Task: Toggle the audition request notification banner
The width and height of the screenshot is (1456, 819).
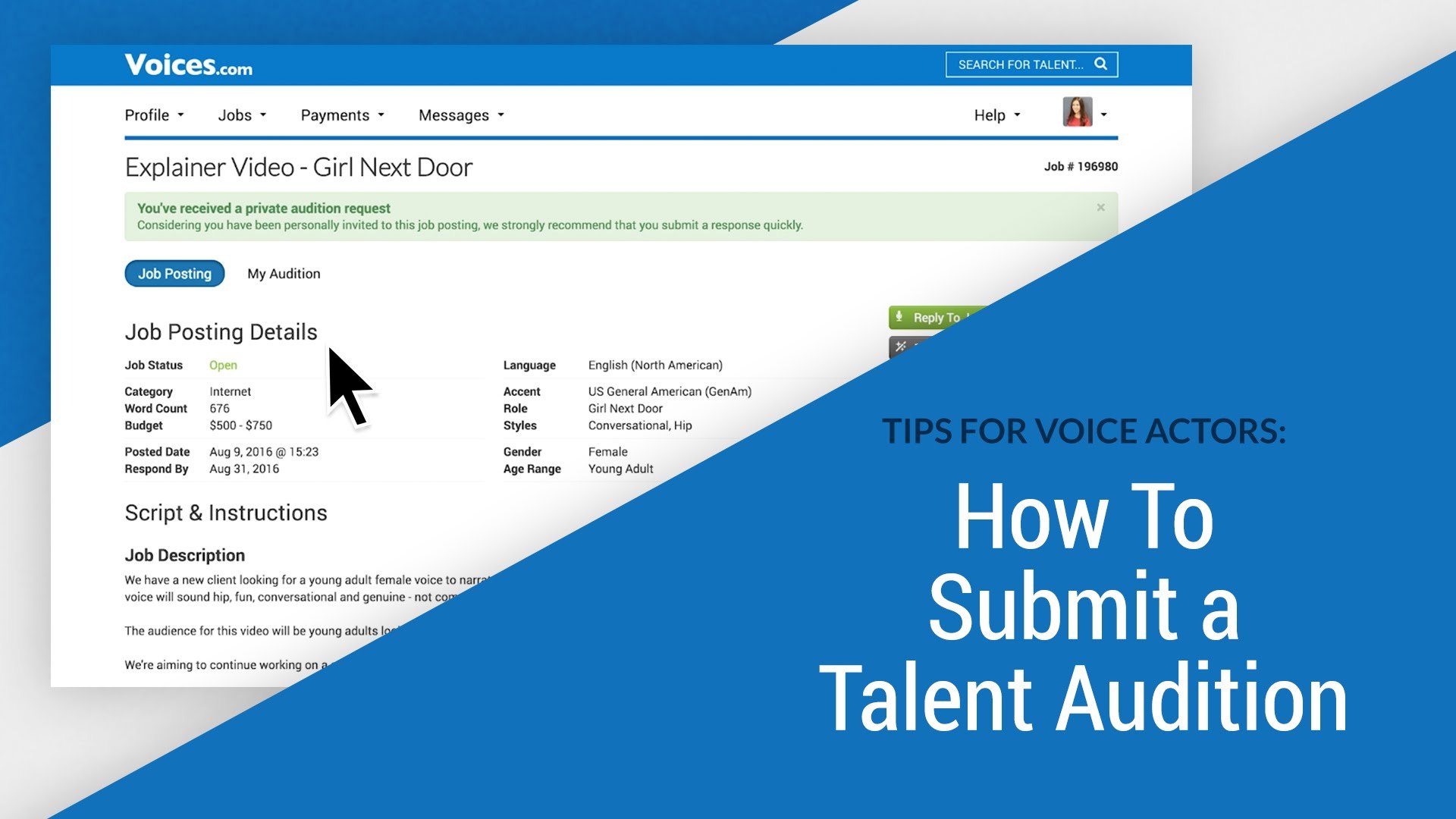Action: 1099,207
